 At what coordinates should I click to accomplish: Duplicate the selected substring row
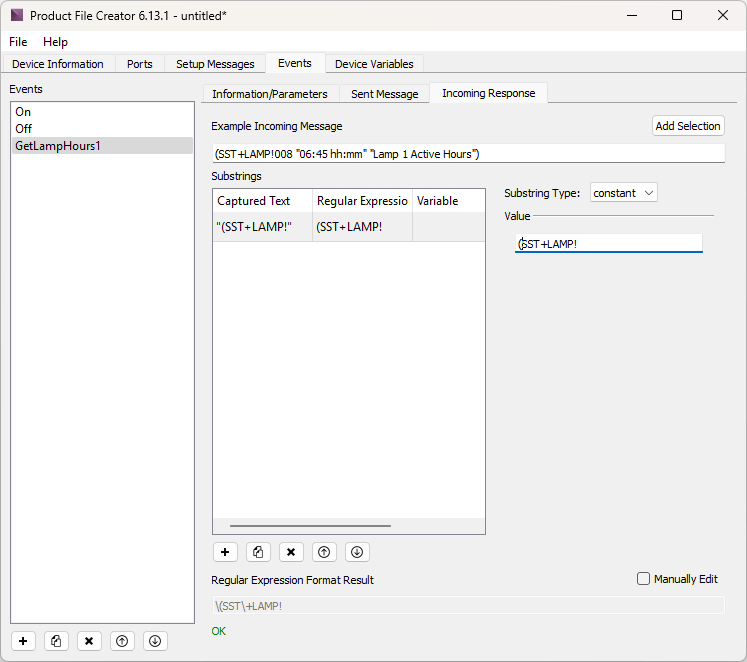258,552
